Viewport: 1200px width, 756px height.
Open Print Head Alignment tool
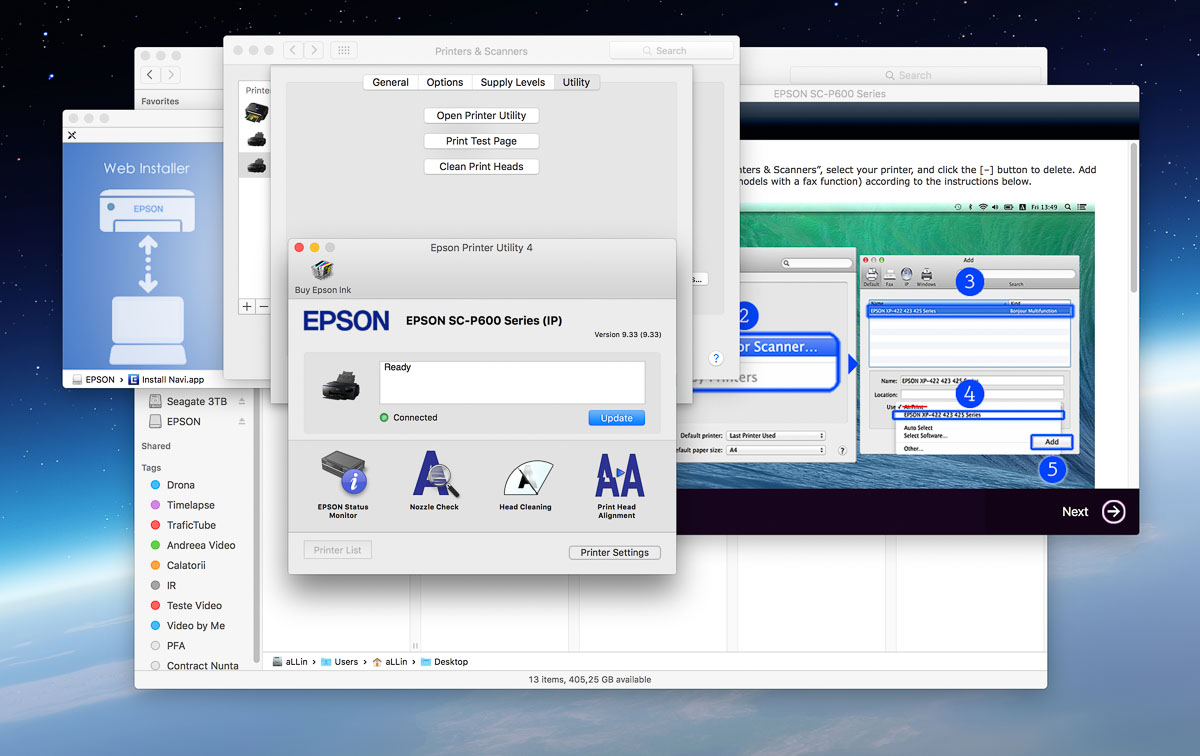(617, 476)
